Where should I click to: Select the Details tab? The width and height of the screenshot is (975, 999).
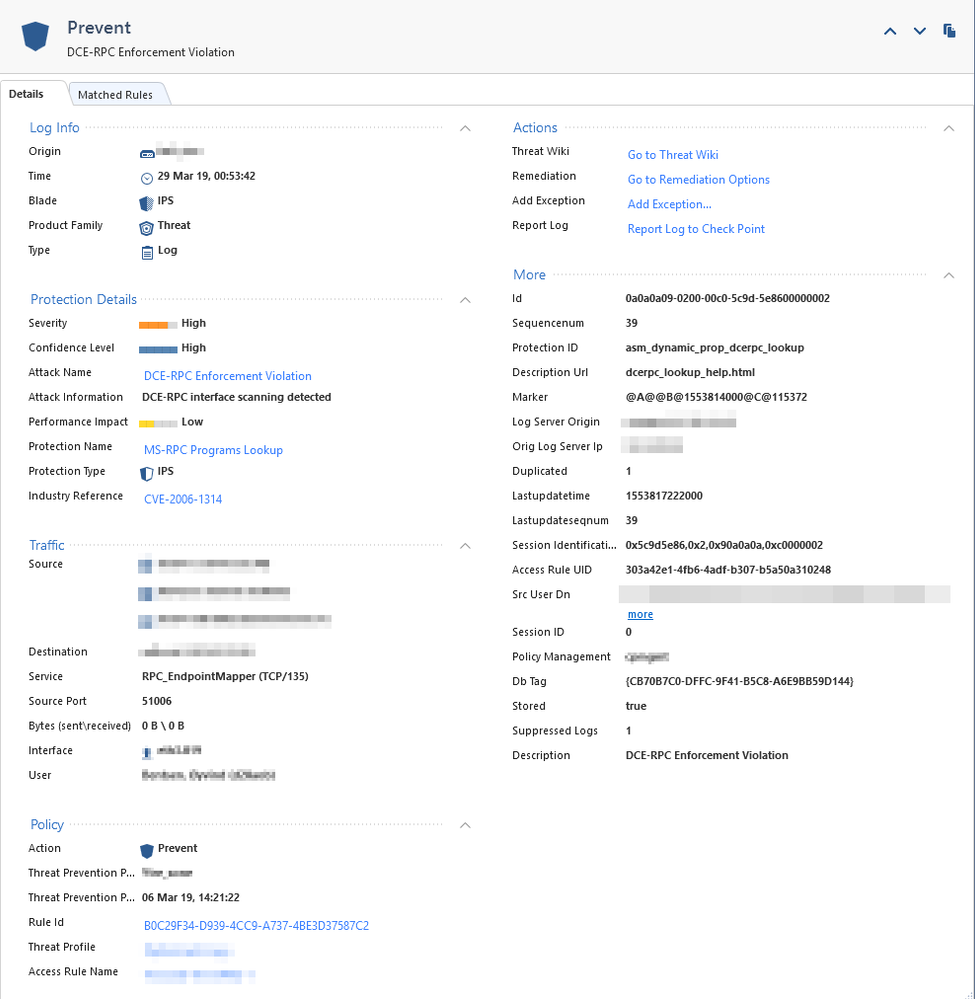click(x=27, y=94)
